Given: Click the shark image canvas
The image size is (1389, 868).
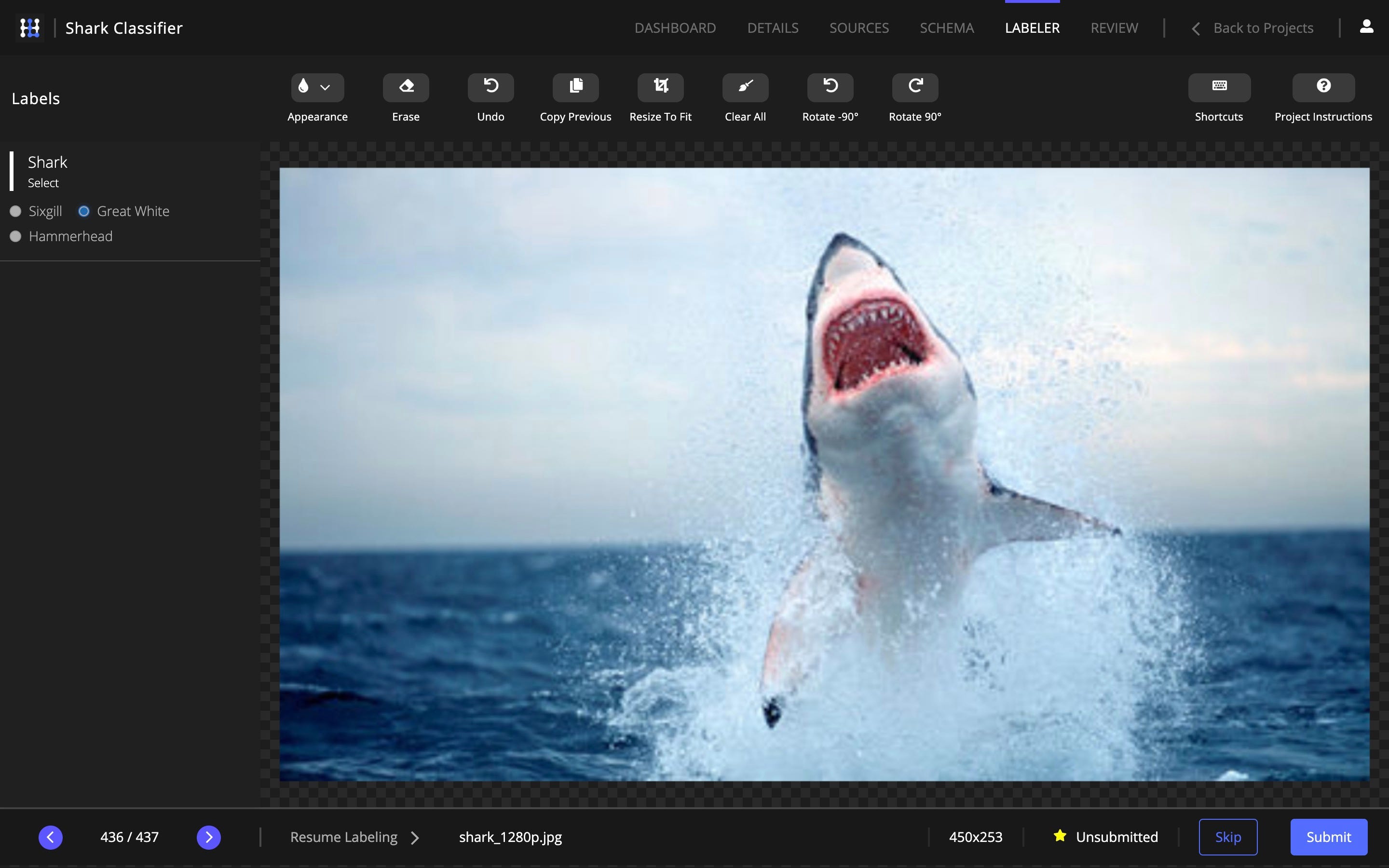Looking at the screenshot, I should [x=824, y=474].
